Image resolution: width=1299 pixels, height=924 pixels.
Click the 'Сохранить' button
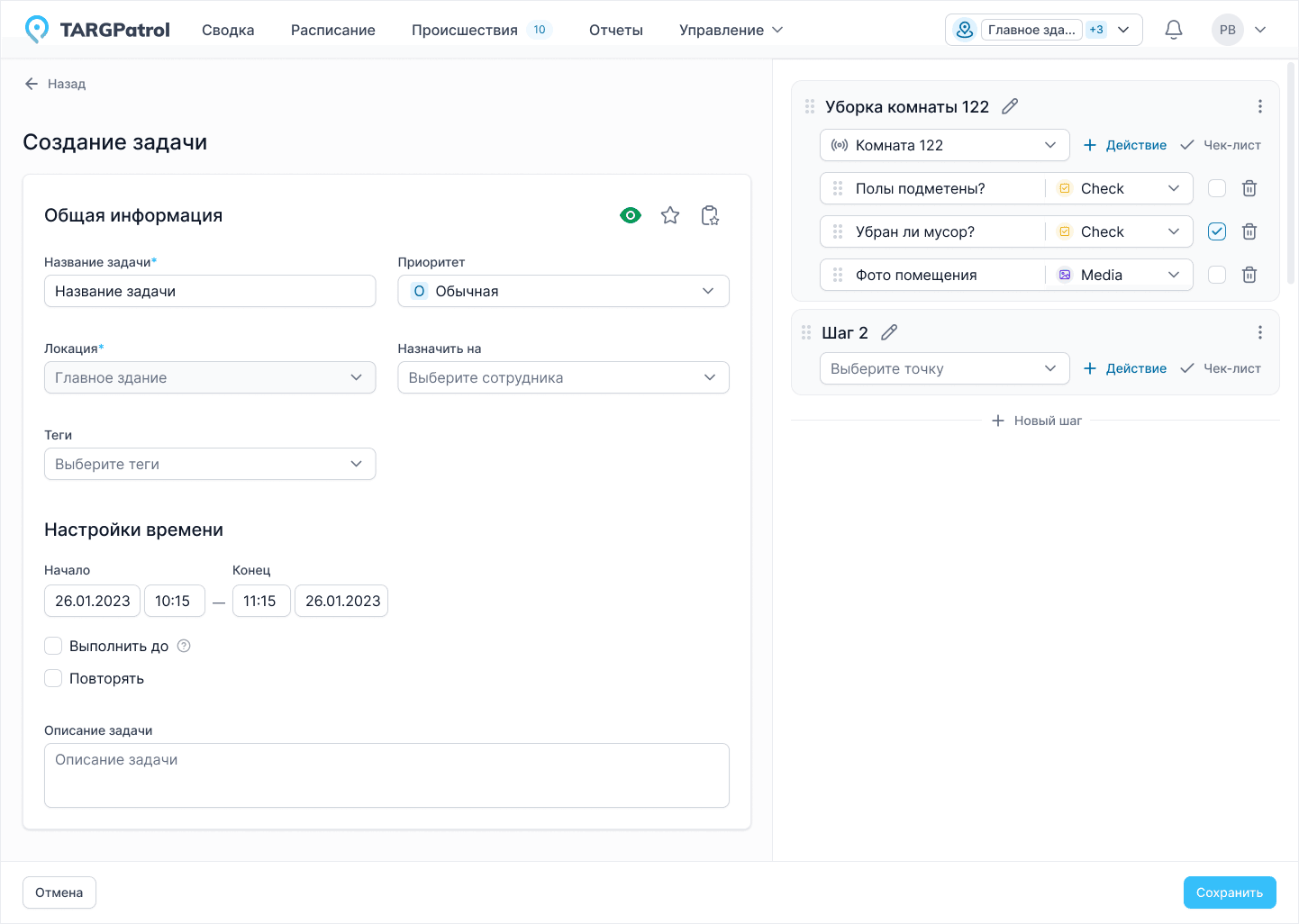[x=1229, y=892]
